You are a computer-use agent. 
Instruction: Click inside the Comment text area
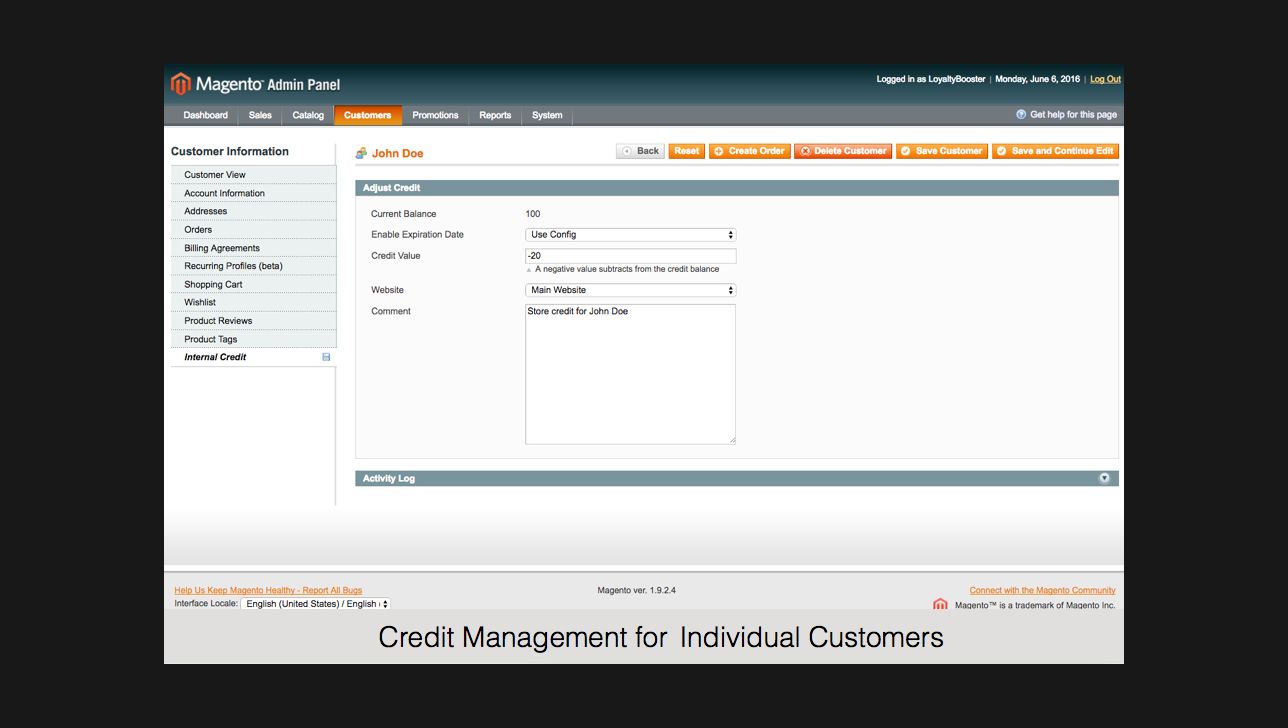click(x=630, y=374)
